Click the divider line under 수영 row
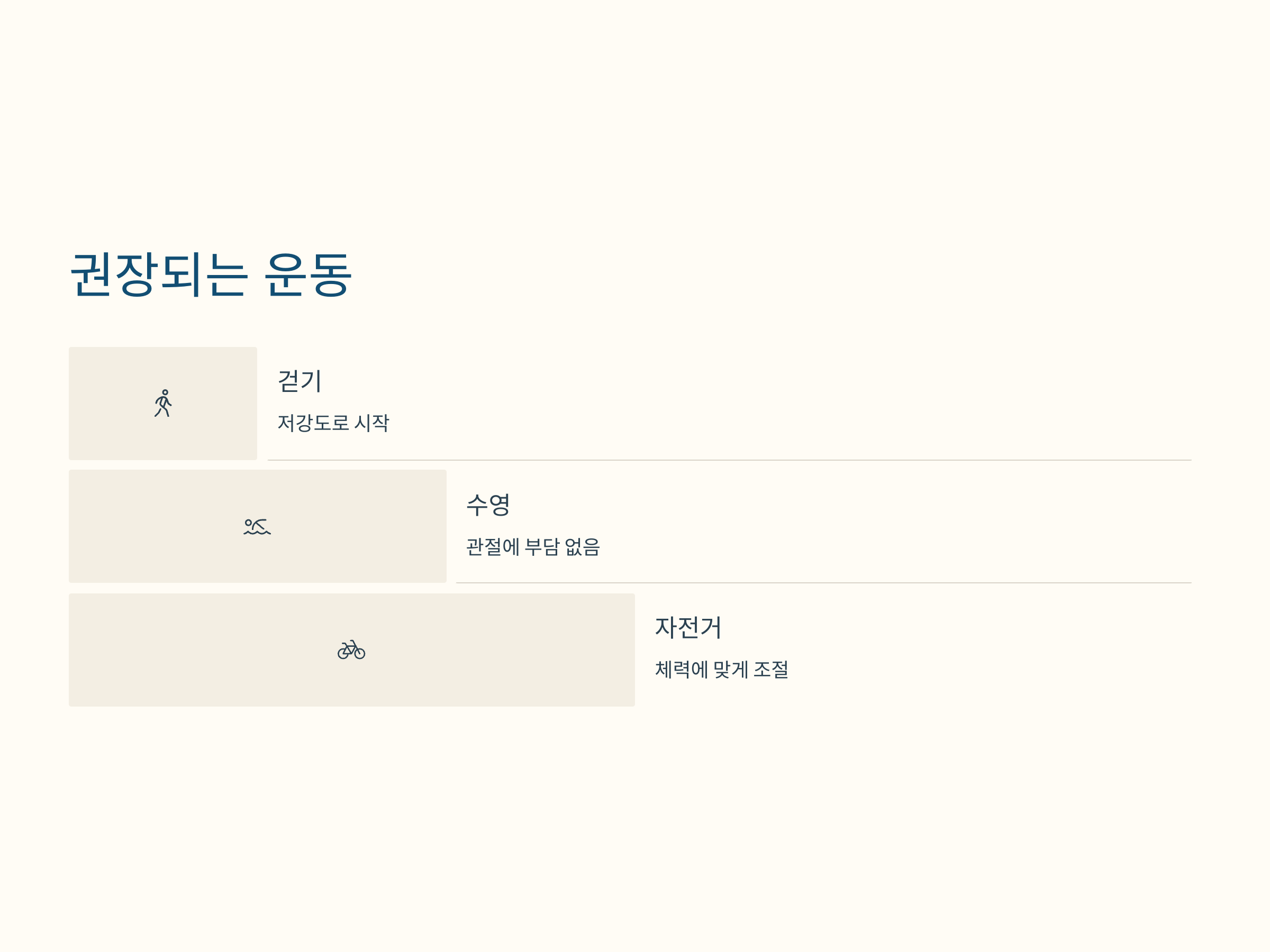This screenshot has width=1270, height=952. tap(824, 583)
